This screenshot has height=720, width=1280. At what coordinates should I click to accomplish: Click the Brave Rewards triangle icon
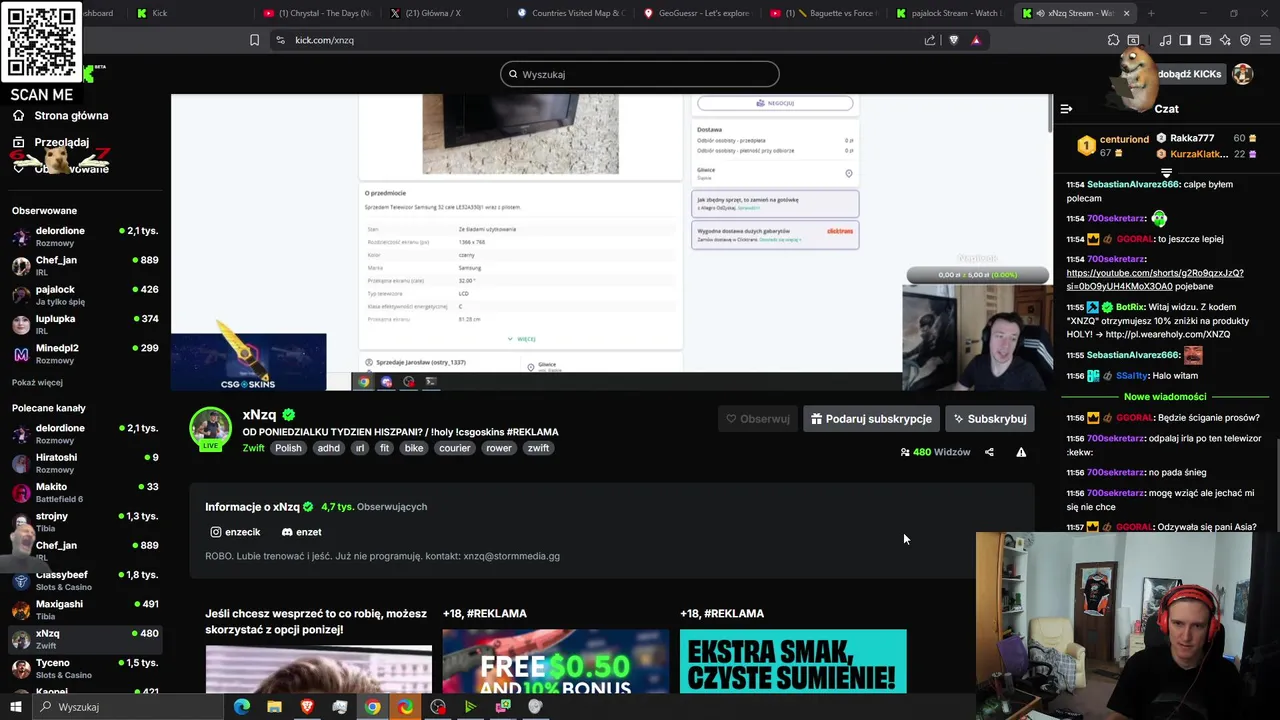[976, 40]
